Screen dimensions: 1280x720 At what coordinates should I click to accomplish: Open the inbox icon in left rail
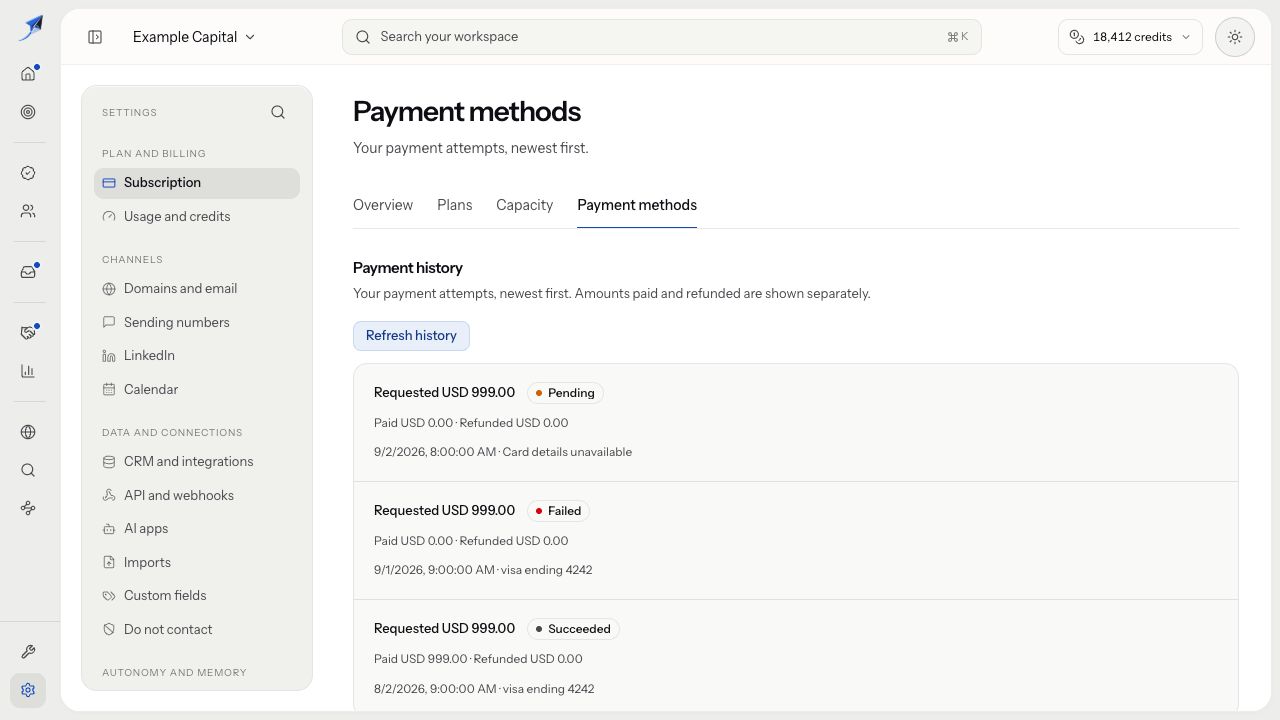28,272
